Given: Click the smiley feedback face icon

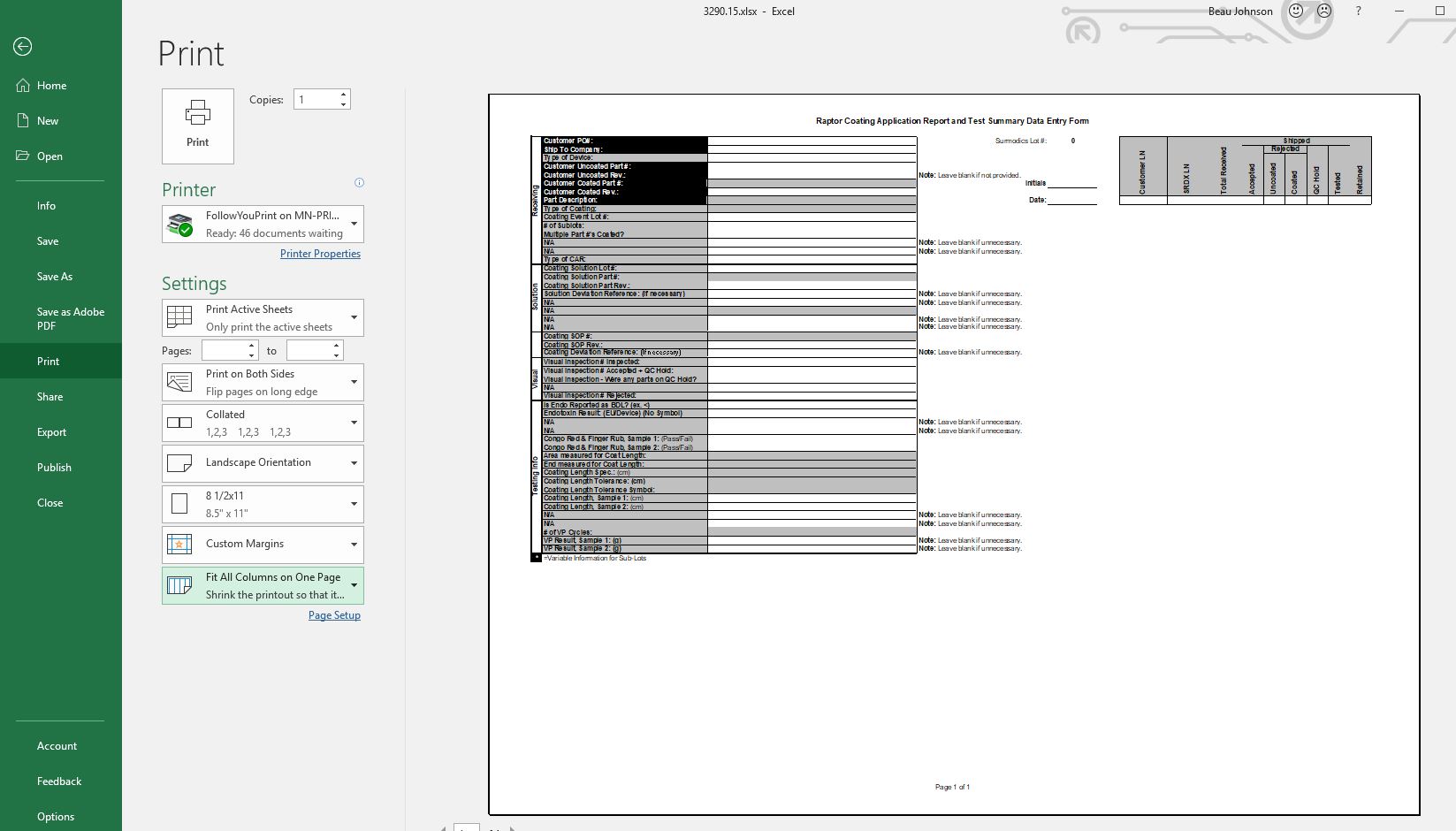Looking at the screenshot, I should coord(1296,11).
